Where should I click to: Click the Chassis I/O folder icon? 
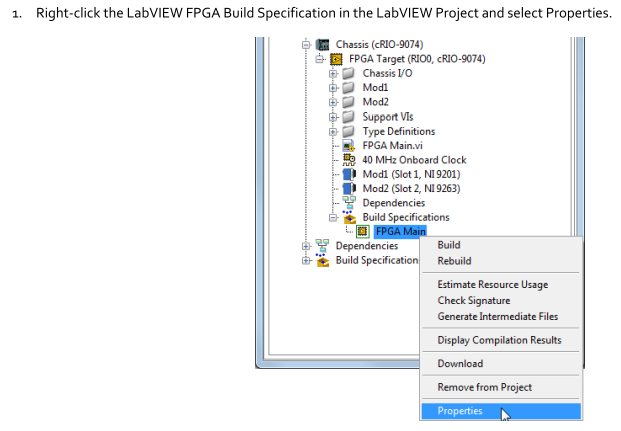point(348,73)
